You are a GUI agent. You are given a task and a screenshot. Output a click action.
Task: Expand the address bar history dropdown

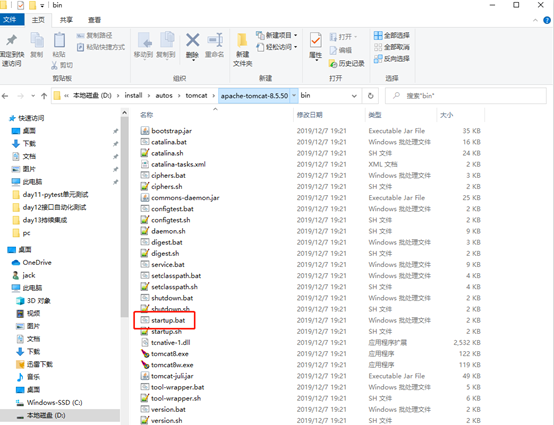(354, 96)
